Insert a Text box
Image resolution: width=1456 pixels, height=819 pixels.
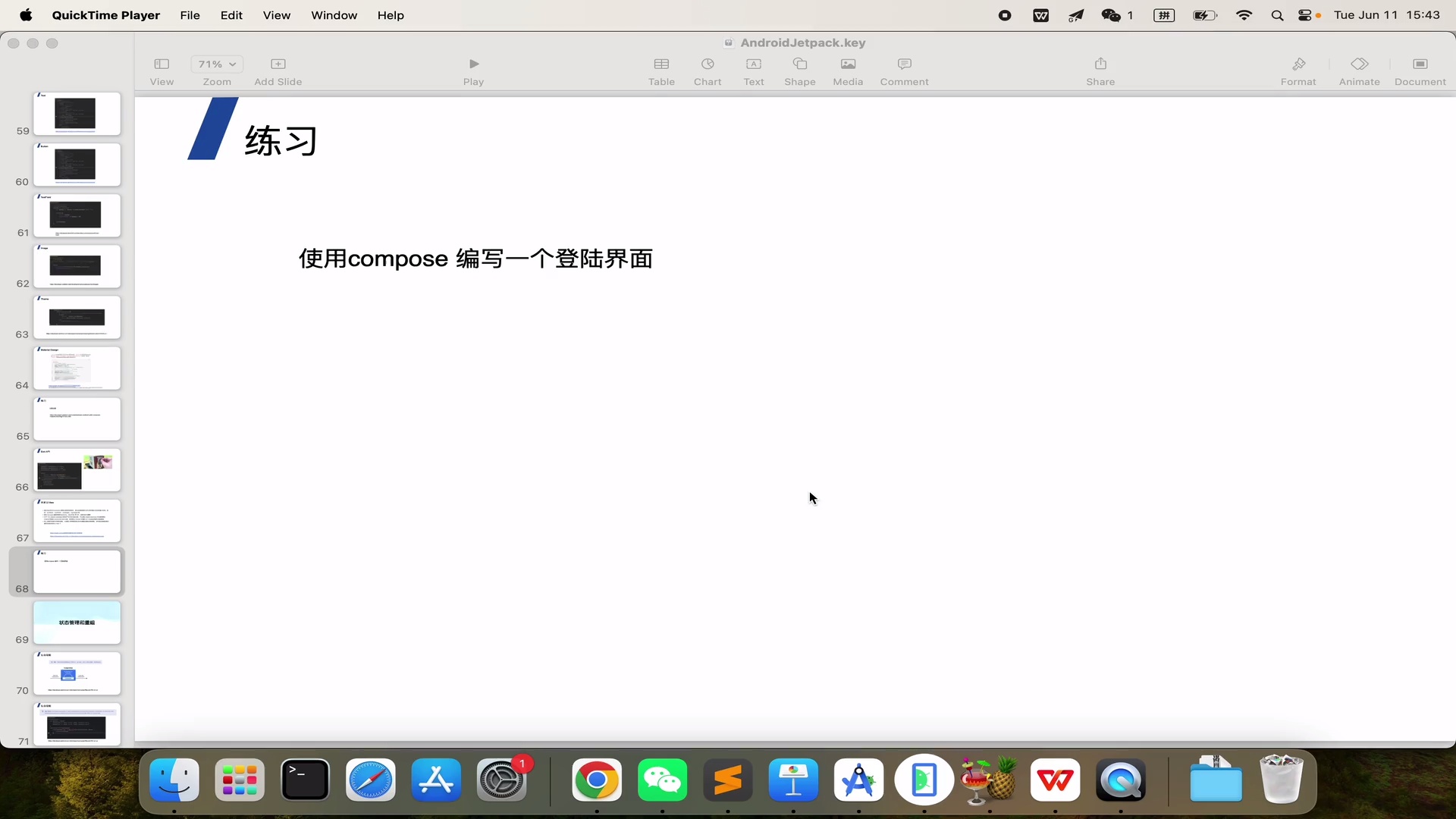[x=753, y=71]
